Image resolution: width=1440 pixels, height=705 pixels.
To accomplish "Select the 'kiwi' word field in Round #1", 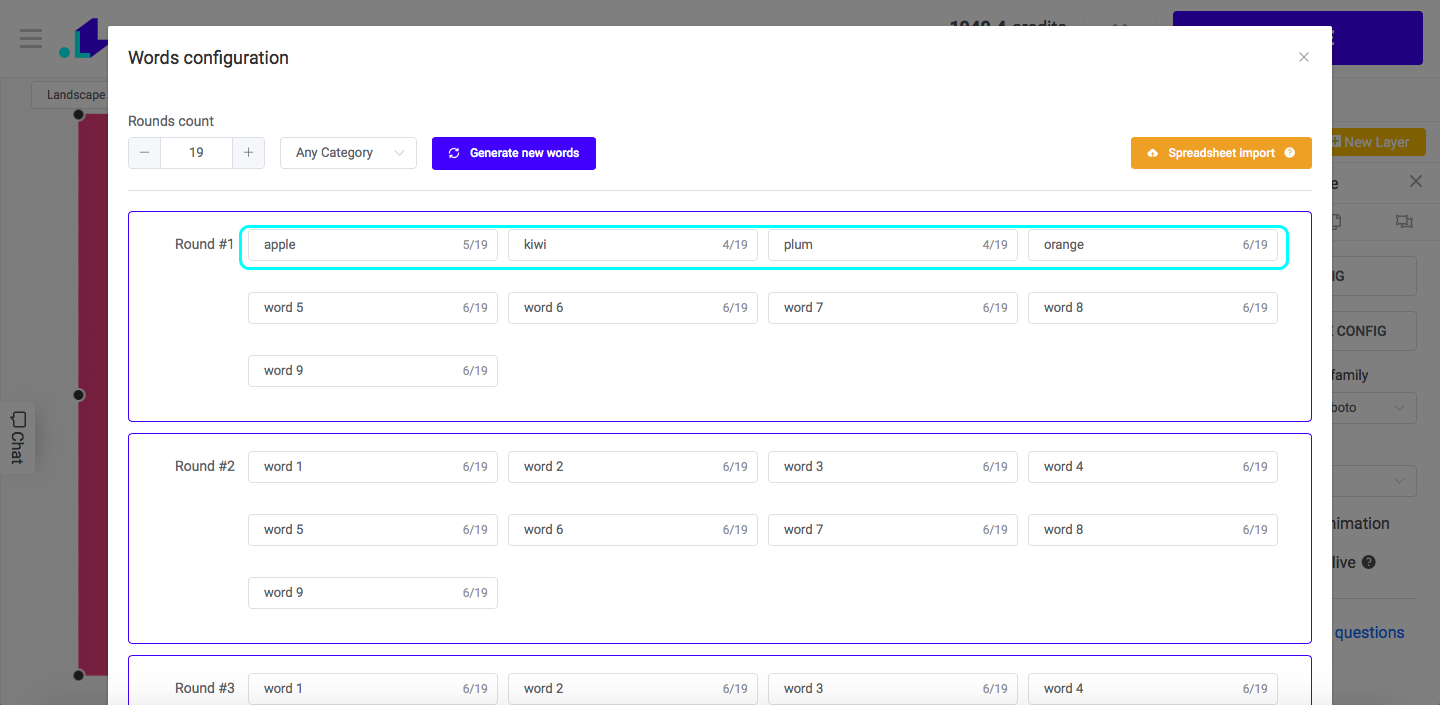I will coord(633,245).
